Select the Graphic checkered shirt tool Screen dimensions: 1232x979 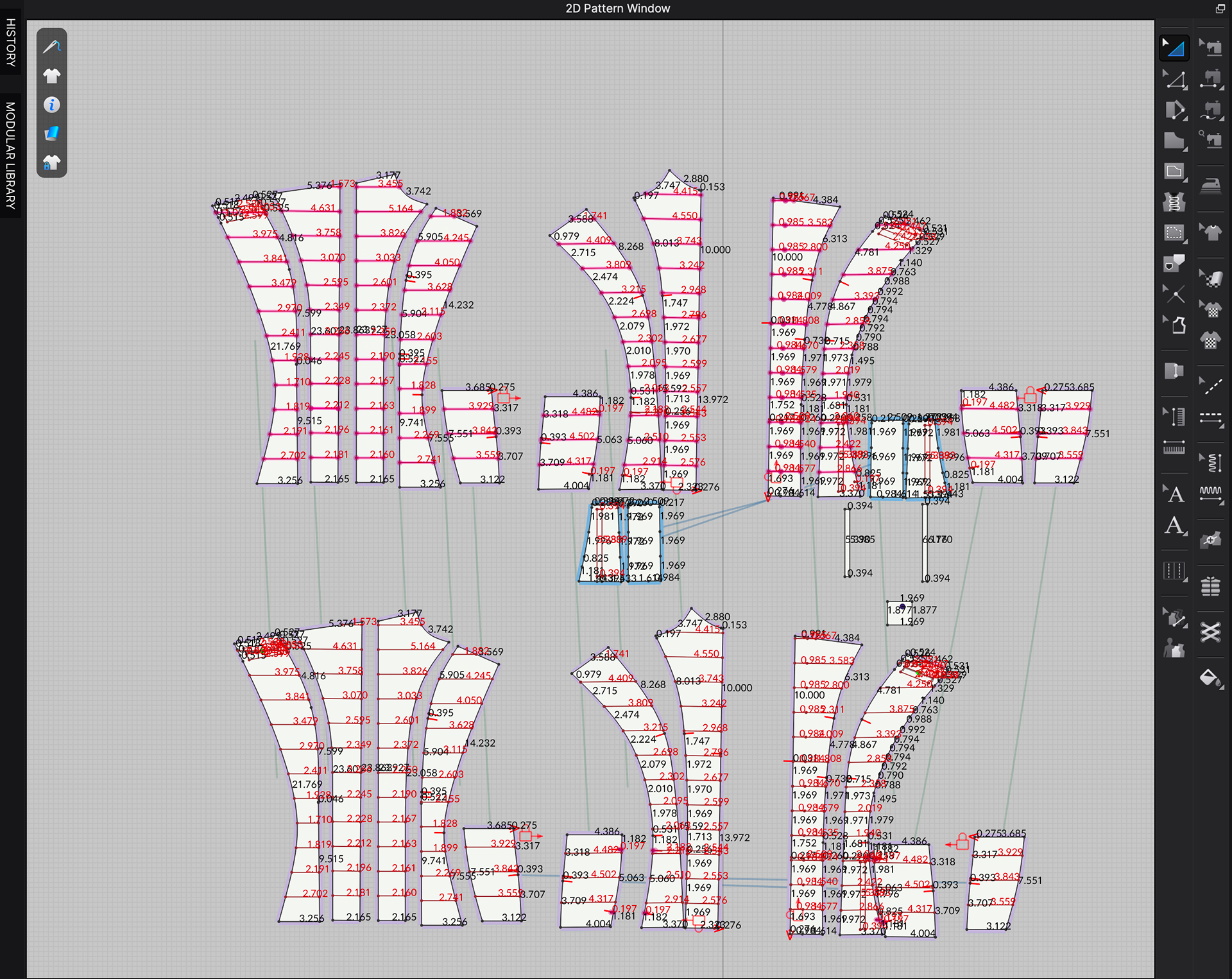point(1211,340)
